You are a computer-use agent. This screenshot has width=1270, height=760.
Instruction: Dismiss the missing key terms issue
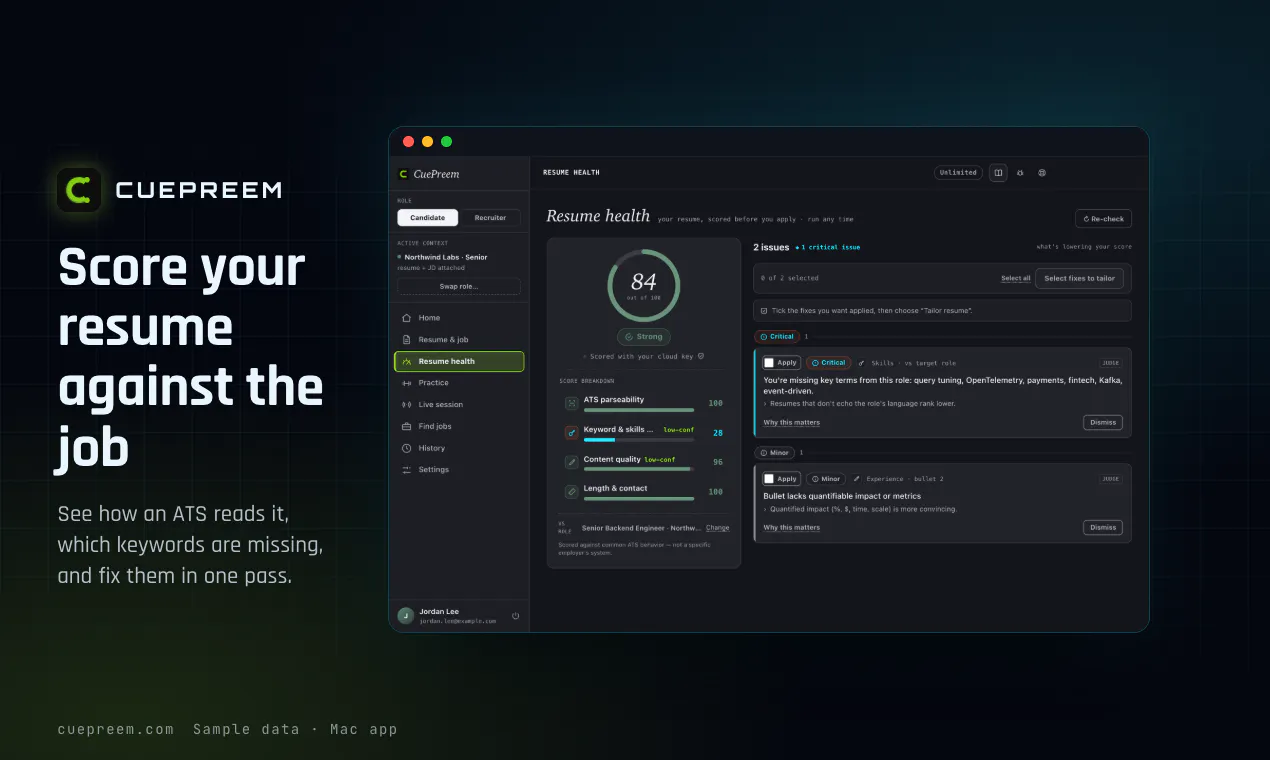tap(1102, 423)
